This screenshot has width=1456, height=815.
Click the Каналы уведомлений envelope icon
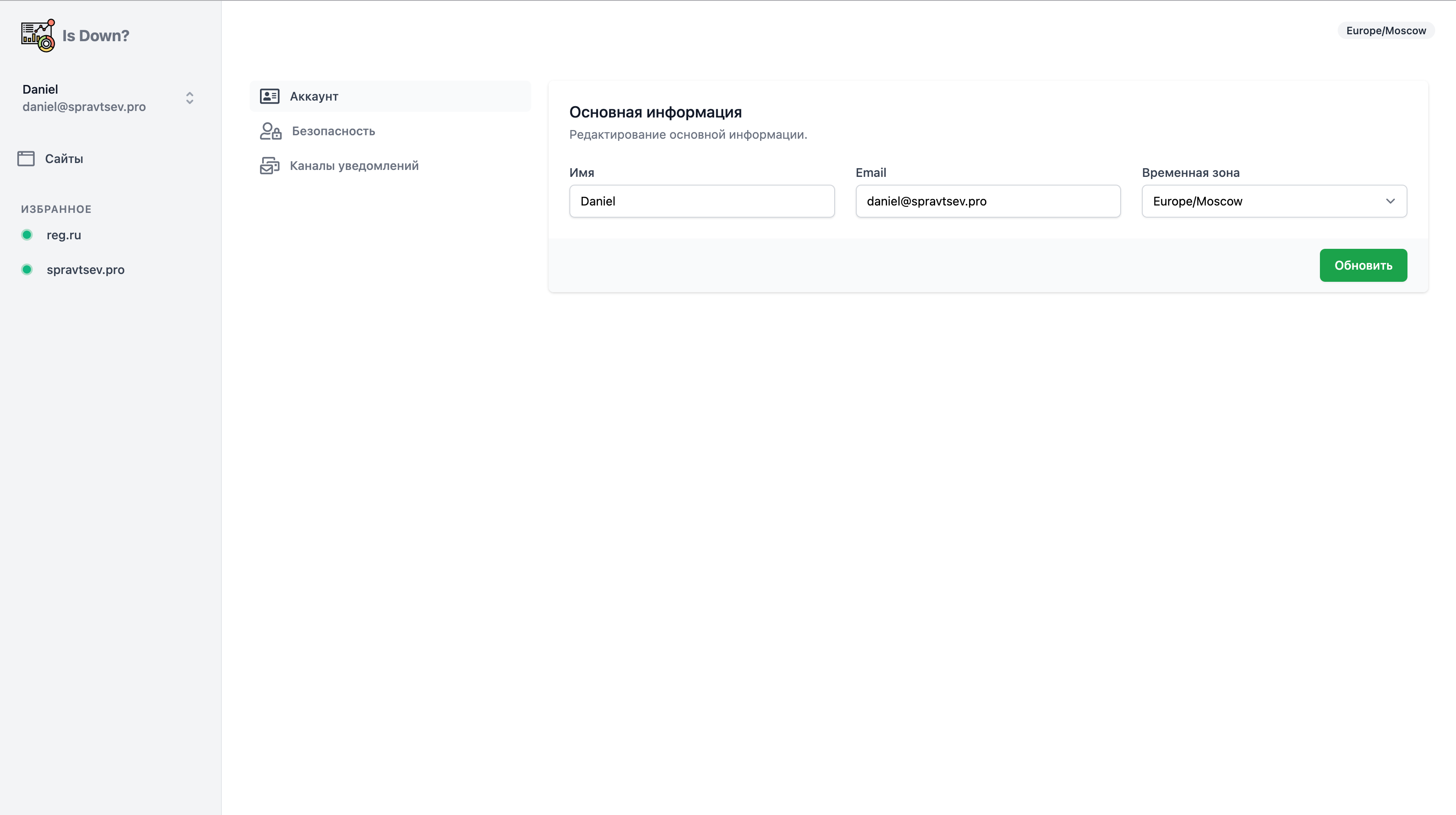(x=270, y=166)
